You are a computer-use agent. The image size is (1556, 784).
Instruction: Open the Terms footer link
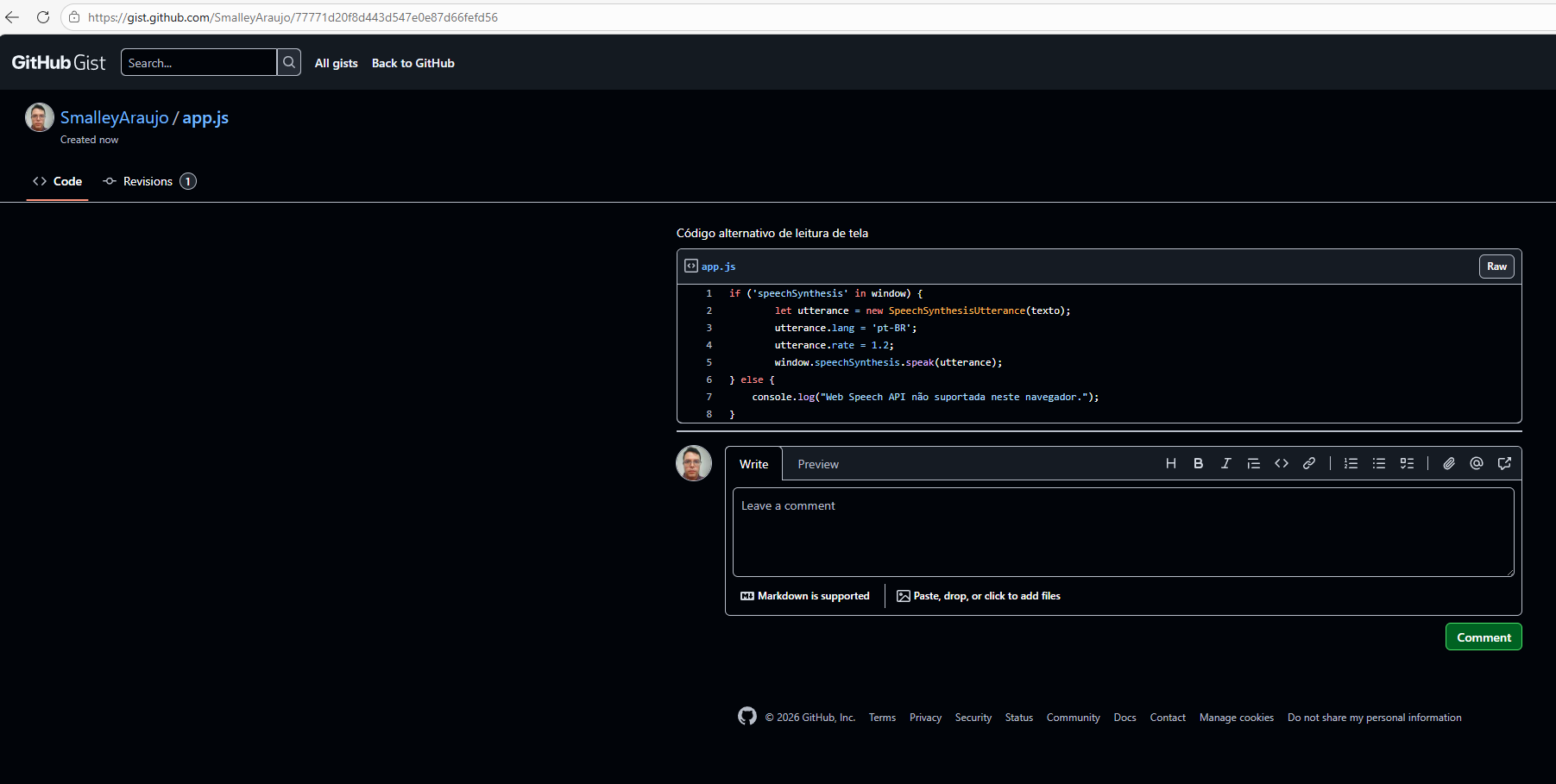click(882, 718)
